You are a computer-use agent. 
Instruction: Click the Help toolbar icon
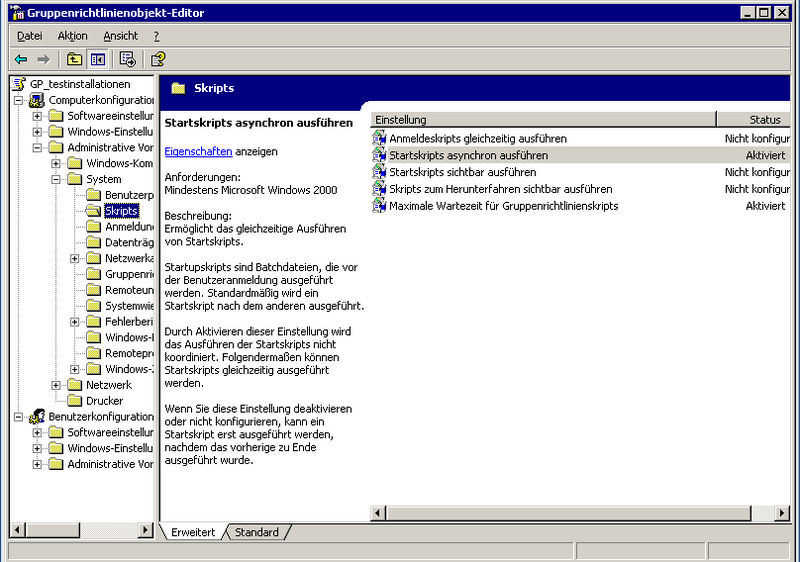tap(158, 60)
